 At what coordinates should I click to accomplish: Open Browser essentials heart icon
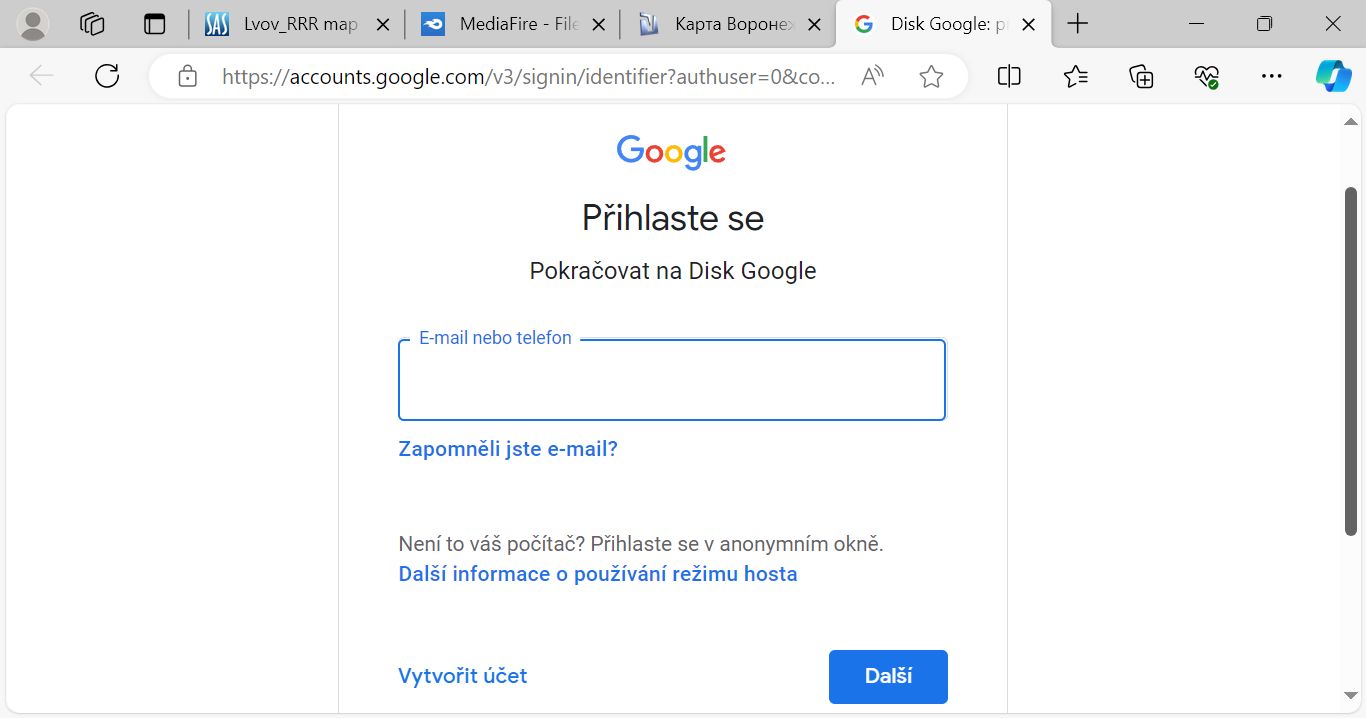click(1206, 76)
